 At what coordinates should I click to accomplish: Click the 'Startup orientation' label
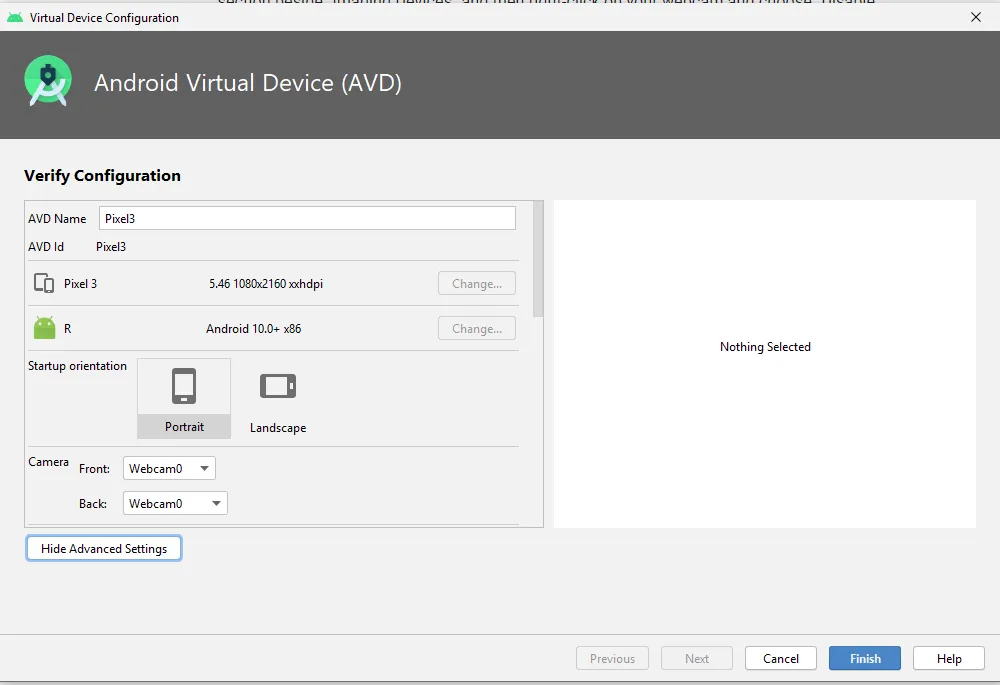77,365
